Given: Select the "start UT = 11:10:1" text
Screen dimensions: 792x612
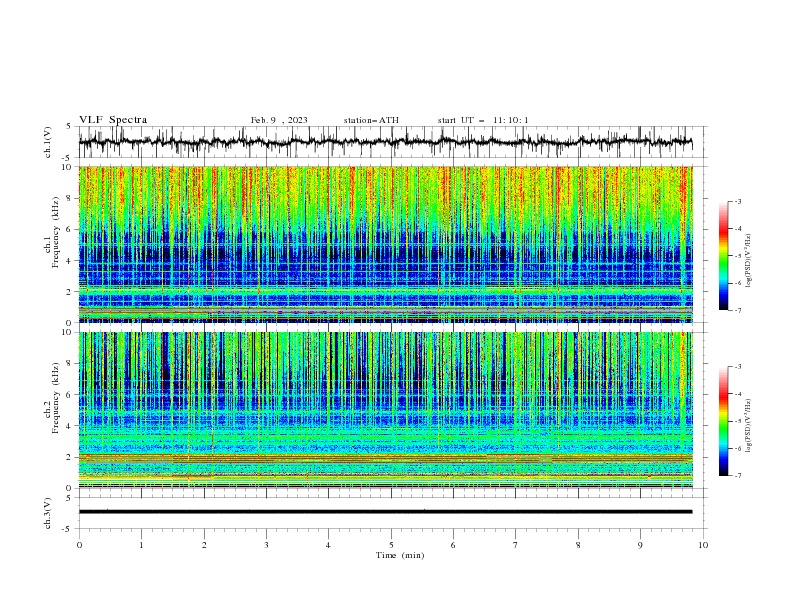Looking at the screenshot, I should [483, 120].
